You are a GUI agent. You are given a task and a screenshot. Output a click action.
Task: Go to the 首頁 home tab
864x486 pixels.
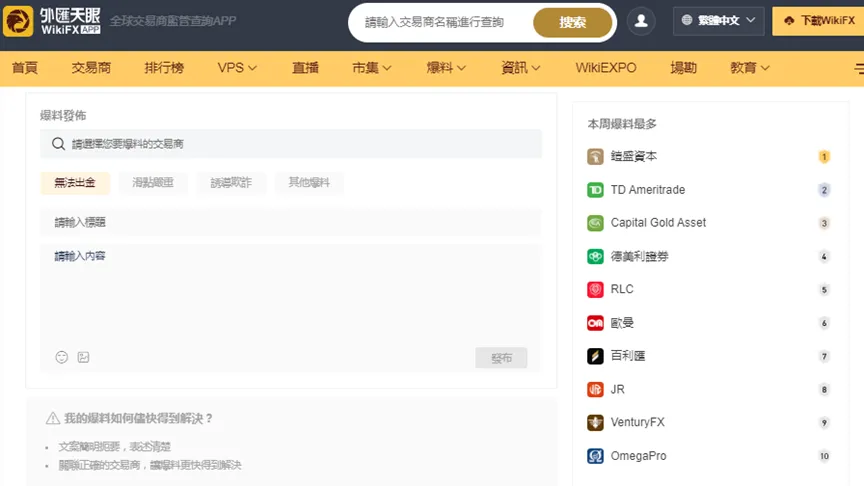(x=25, y=68)
